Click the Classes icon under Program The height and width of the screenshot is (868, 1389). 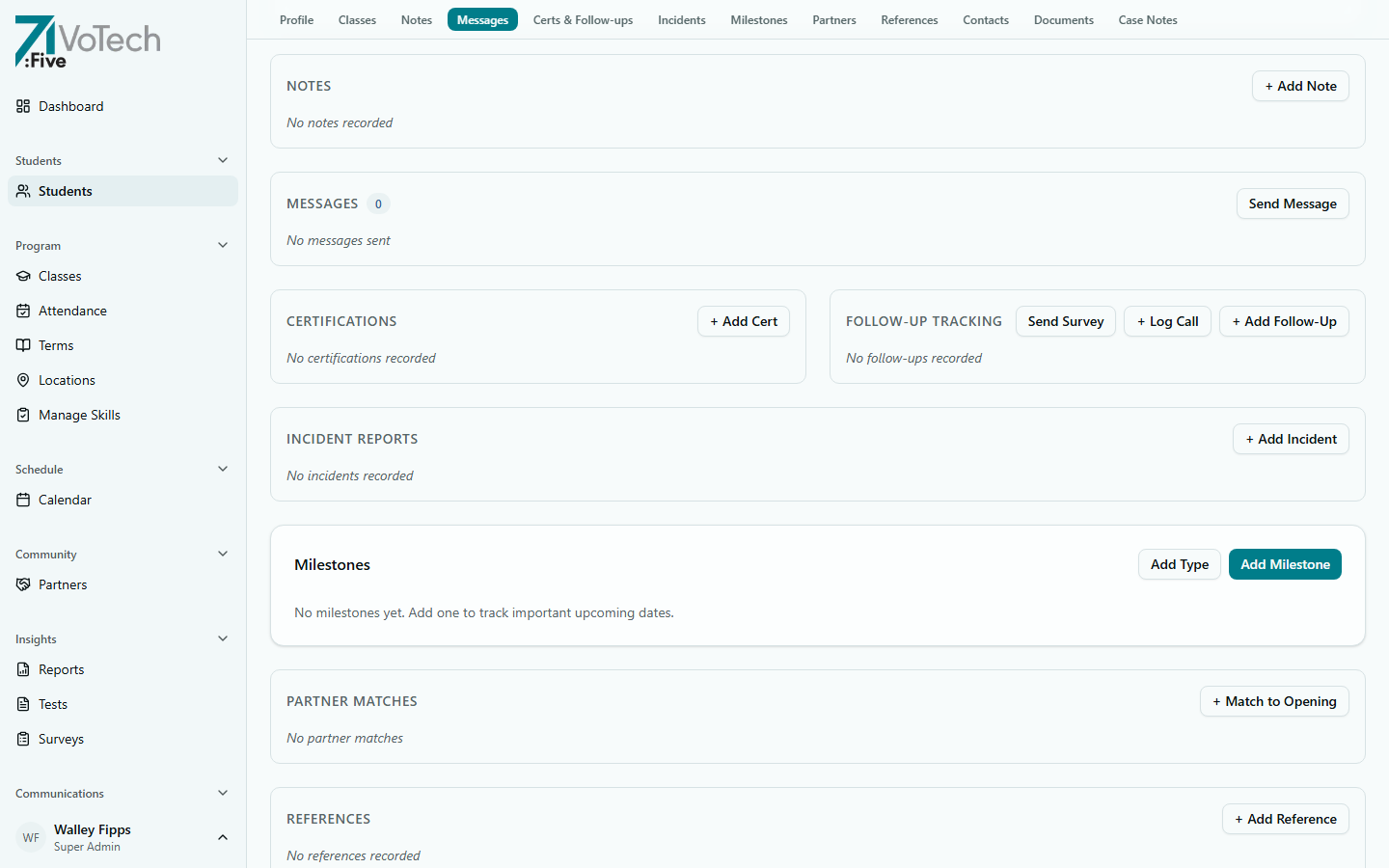click(x=23, y=276)
